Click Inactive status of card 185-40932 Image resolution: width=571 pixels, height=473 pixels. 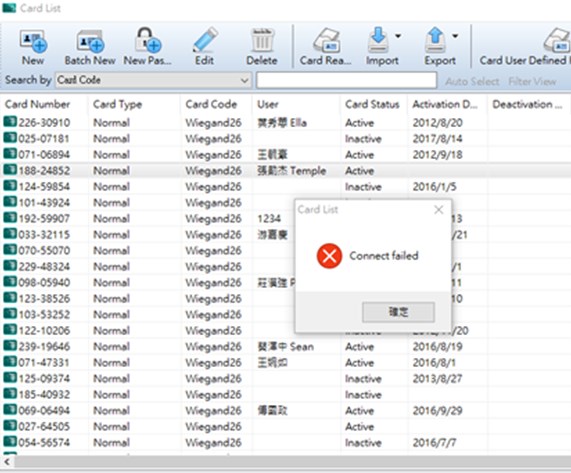click(x=363, y=395)
